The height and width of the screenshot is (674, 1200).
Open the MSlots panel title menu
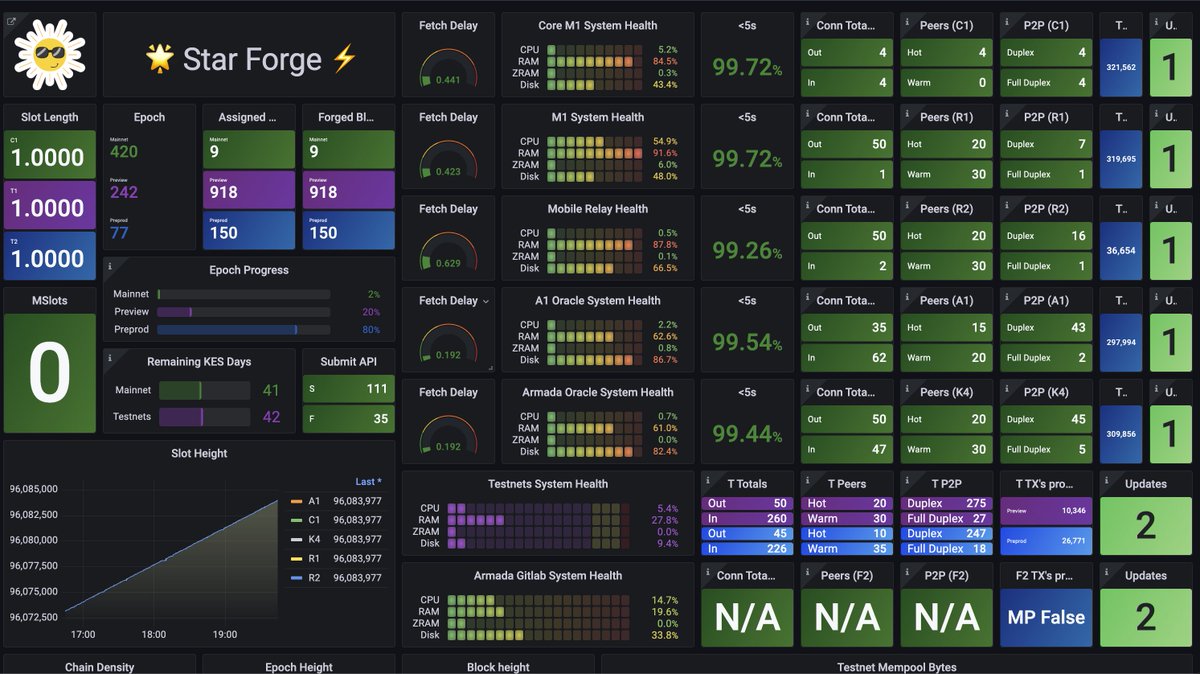(x=50, y=300)
